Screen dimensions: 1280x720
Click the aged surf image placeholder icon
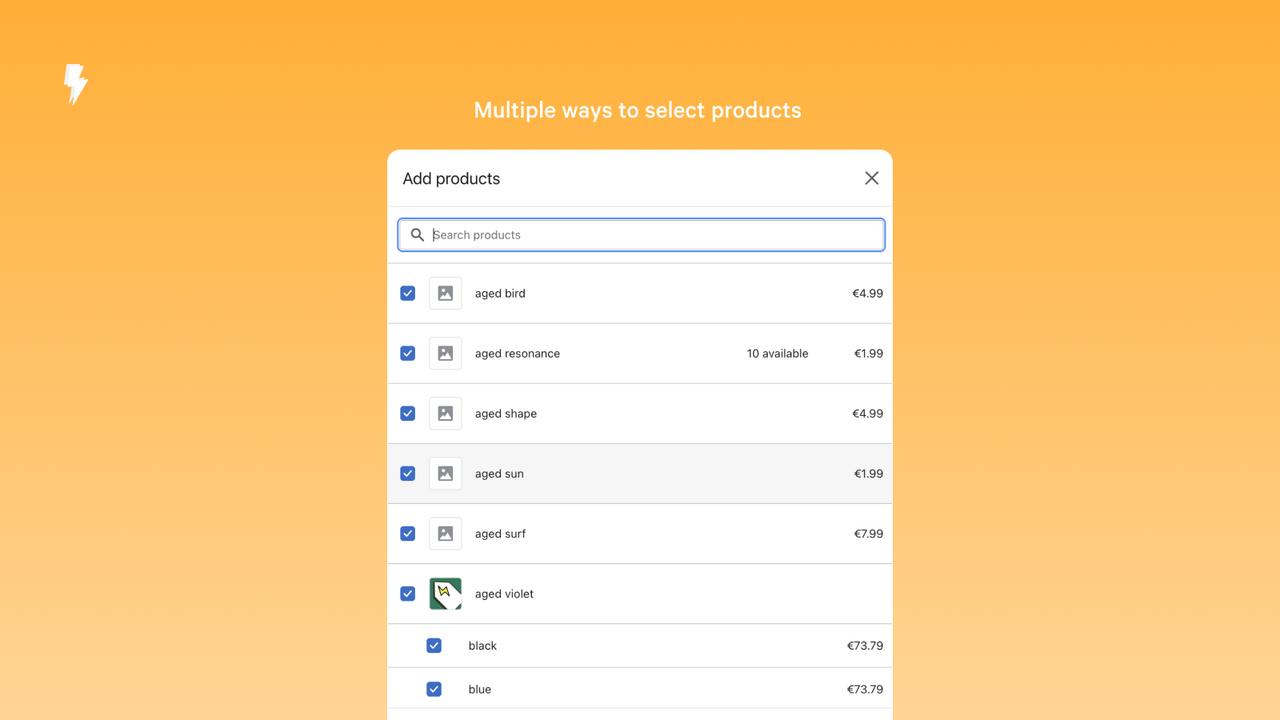445,533
